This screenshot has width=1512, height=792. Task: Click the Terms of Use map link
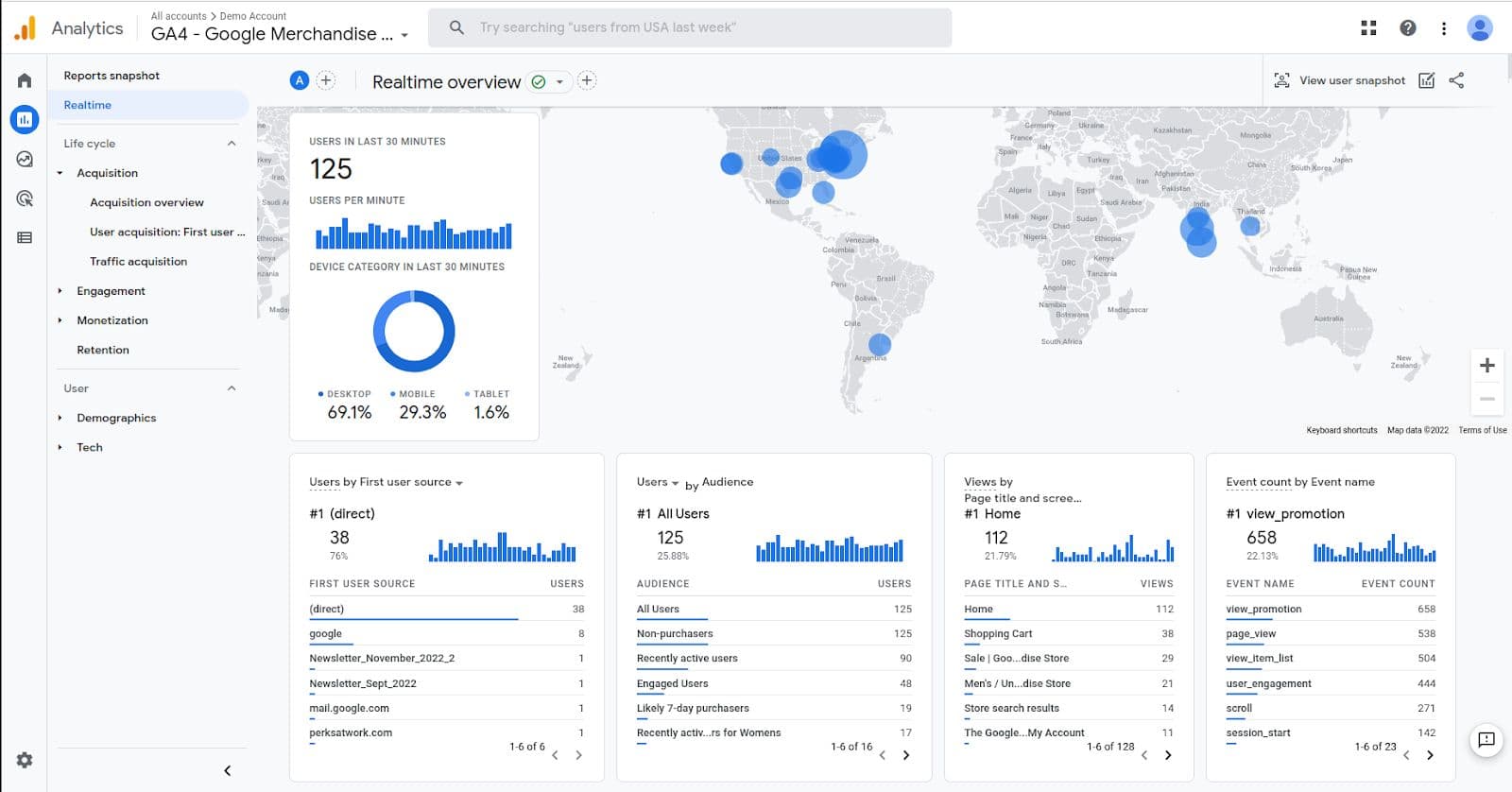pyautogui.click(x=1482, y=430)
